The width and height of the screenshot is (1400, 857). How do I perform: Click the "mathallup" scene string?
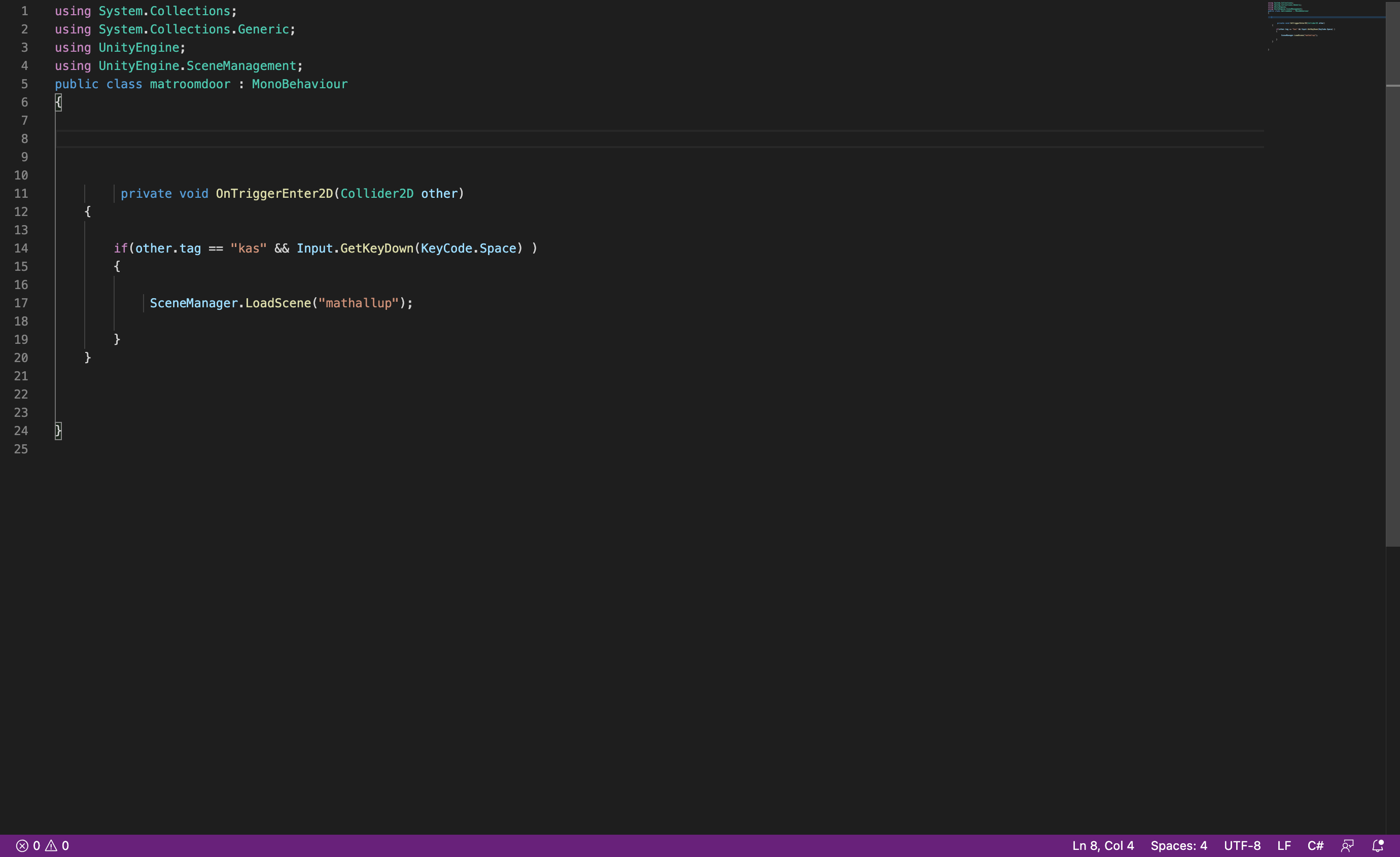pos(359,303)
